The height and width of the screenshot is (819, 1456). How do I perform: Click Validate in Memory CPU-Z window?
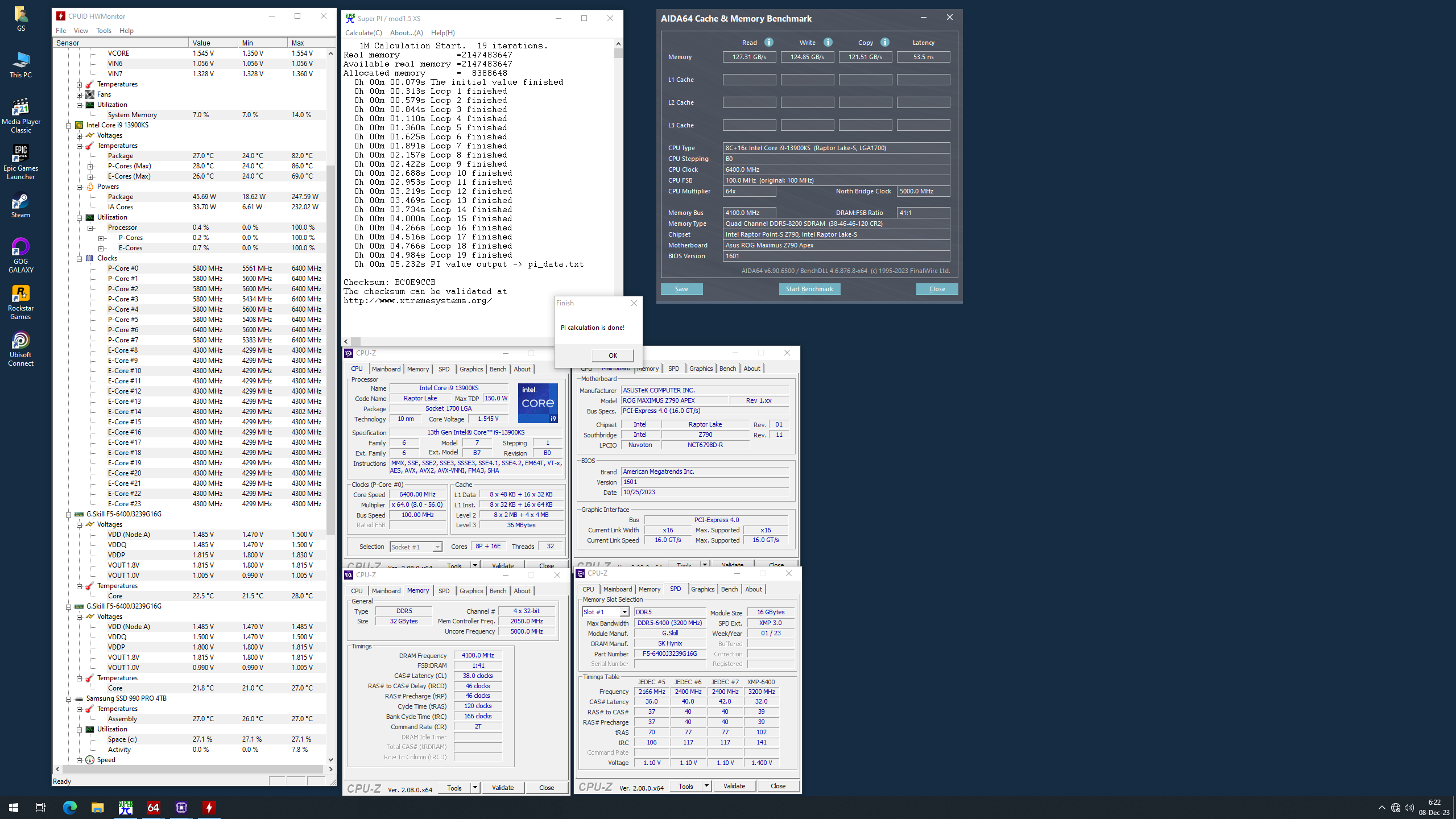(x=503, y=788)
